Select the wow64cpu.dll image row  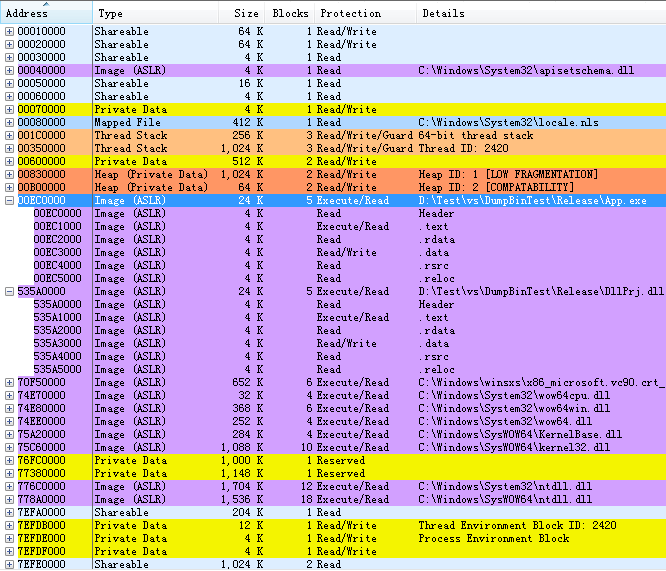[x=300, y=395]
